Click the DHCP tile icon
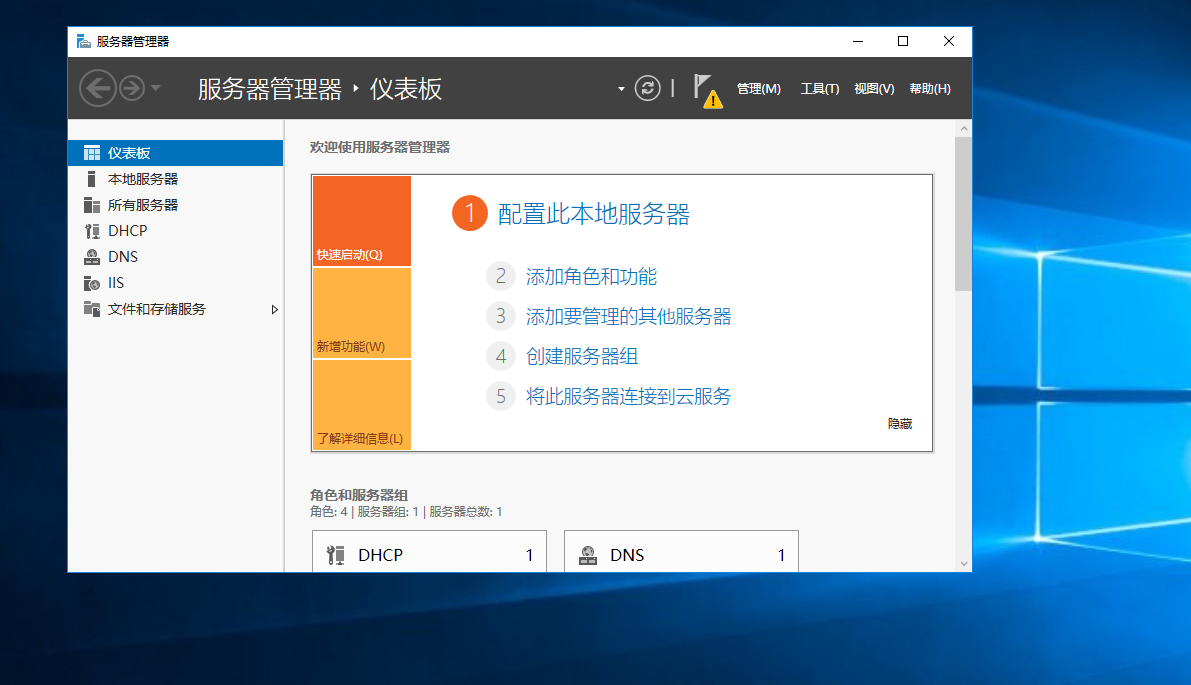1191x685 pixels. pos(336,555)
